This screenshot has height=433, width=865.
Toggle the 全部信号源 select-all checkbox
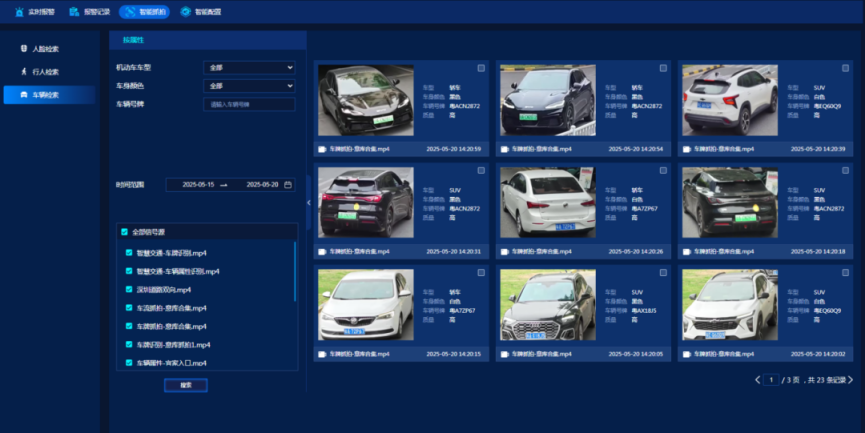click(124, 232)
